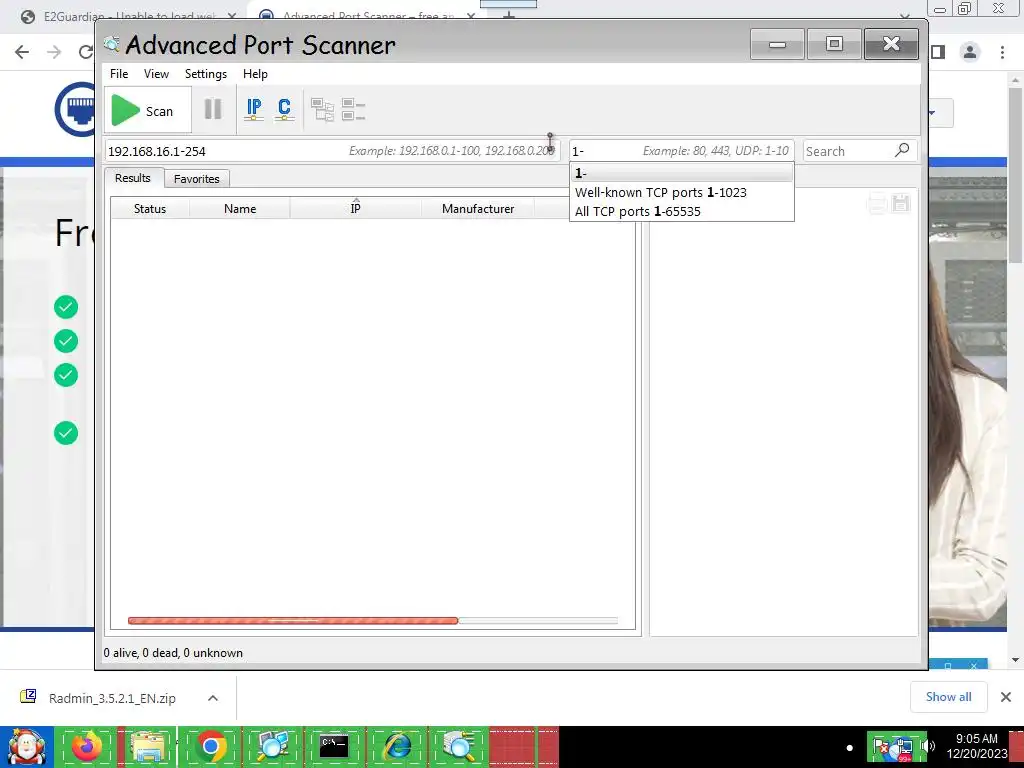Click the Search field

click(x=847, y=151)
